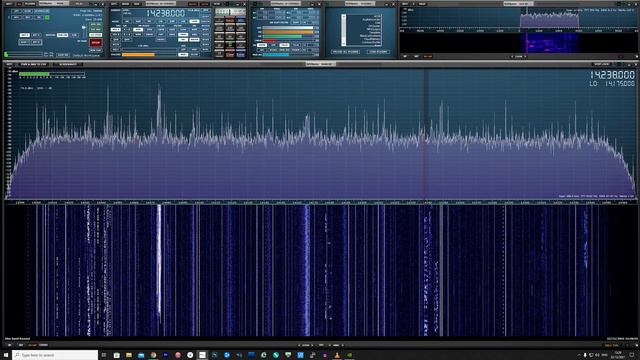This screenshot has height=360, width=640.
Task: Click the green progress bar in top-left panel
Action: [24, 54]
